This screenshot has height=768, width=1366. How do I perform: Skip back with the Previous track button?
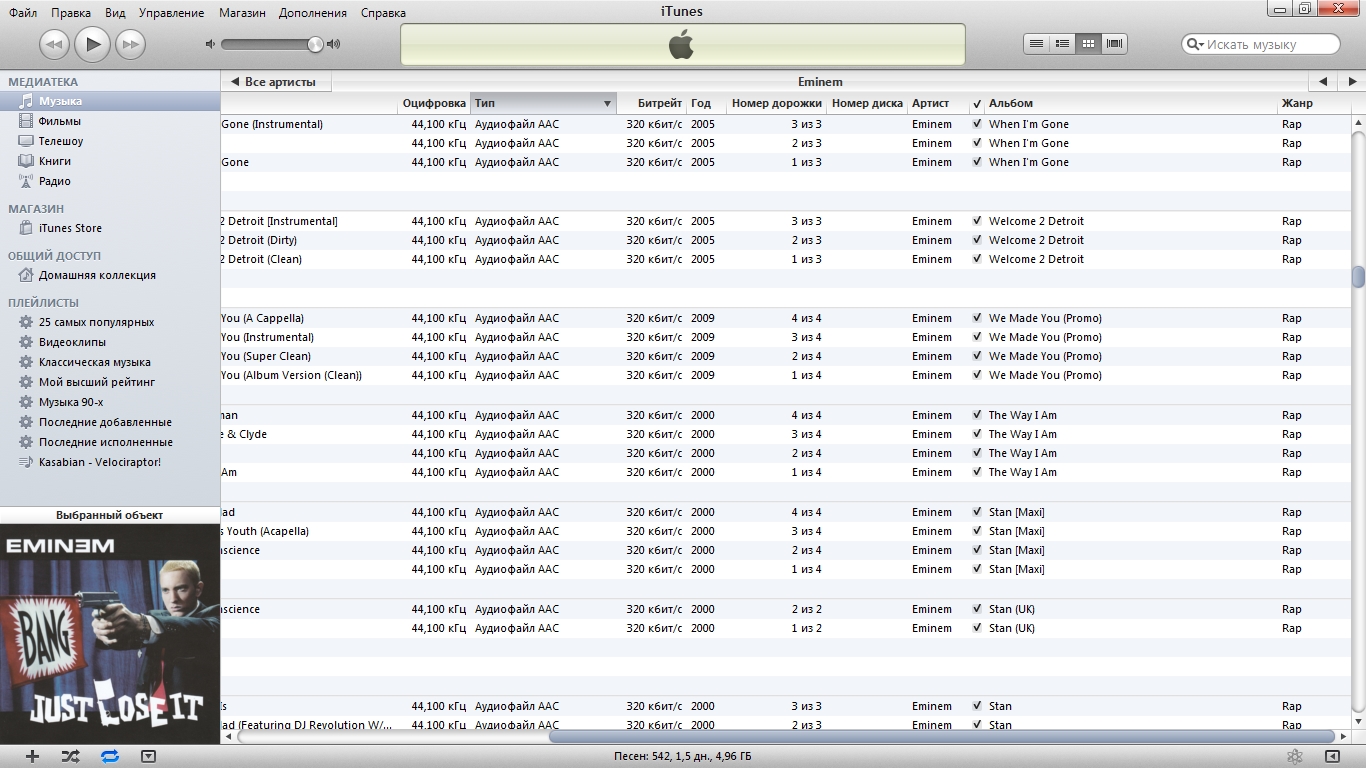(x=54, y=44)
